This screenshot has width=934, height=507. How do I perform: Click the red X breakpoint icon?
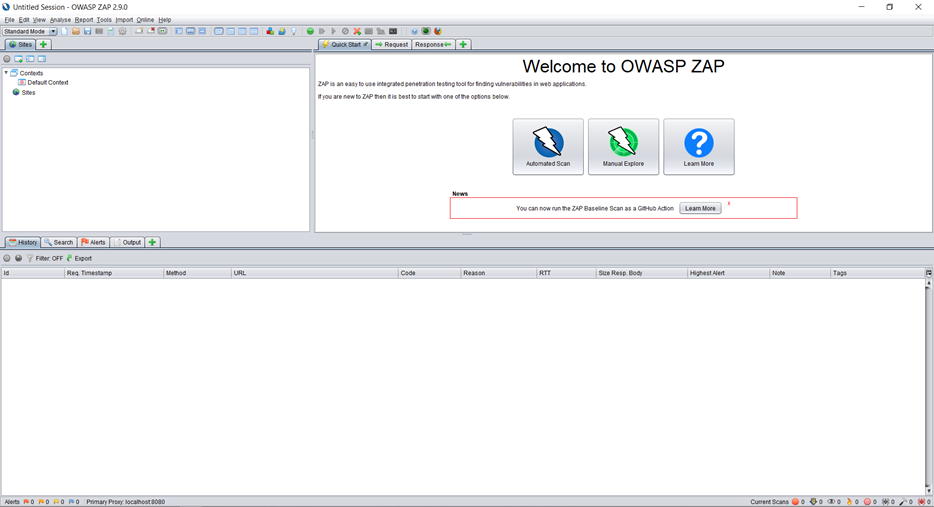357,31
